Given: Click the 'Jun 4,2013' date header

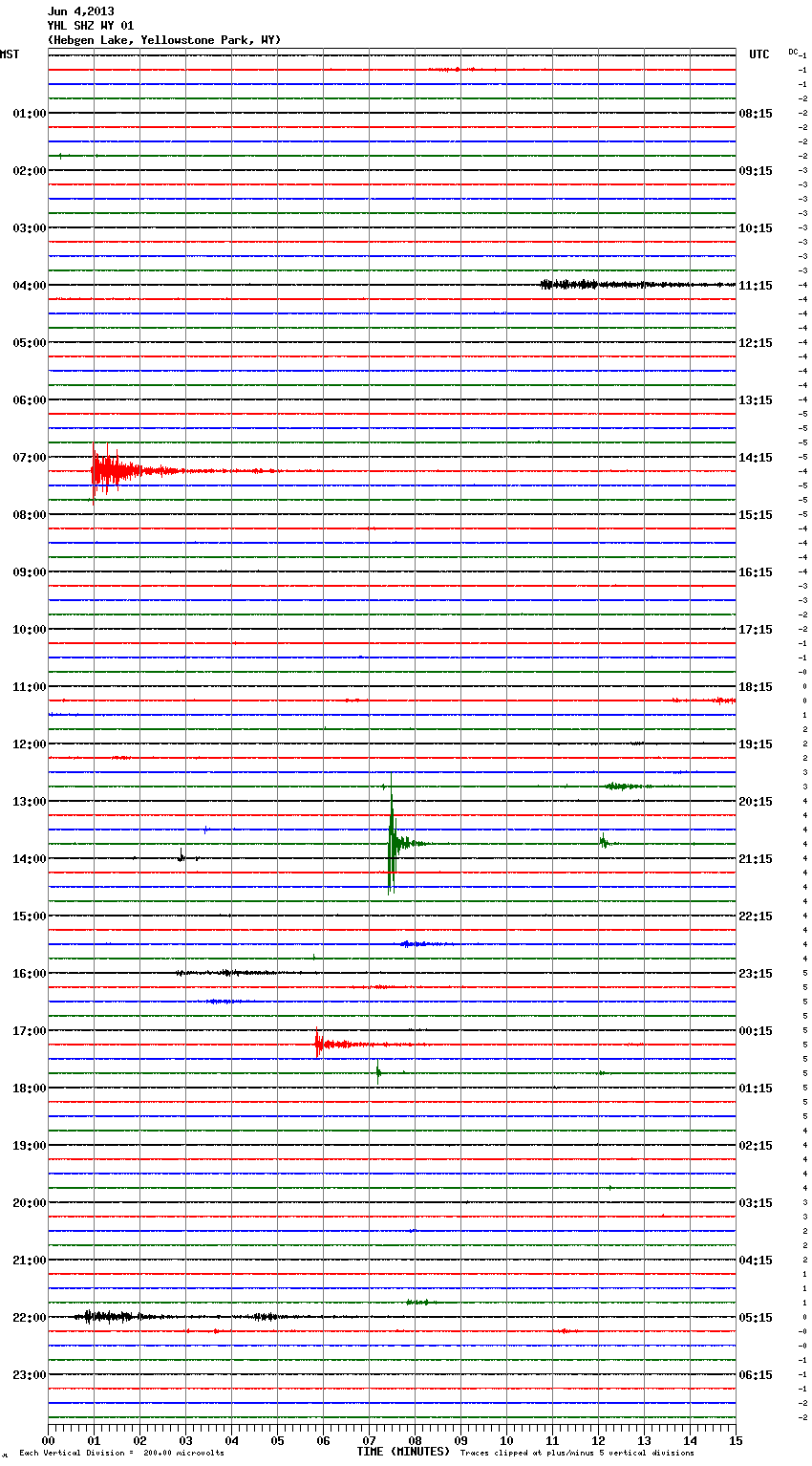Looking at the screenshot, I should pyautogui.click(x=80, y=11).
